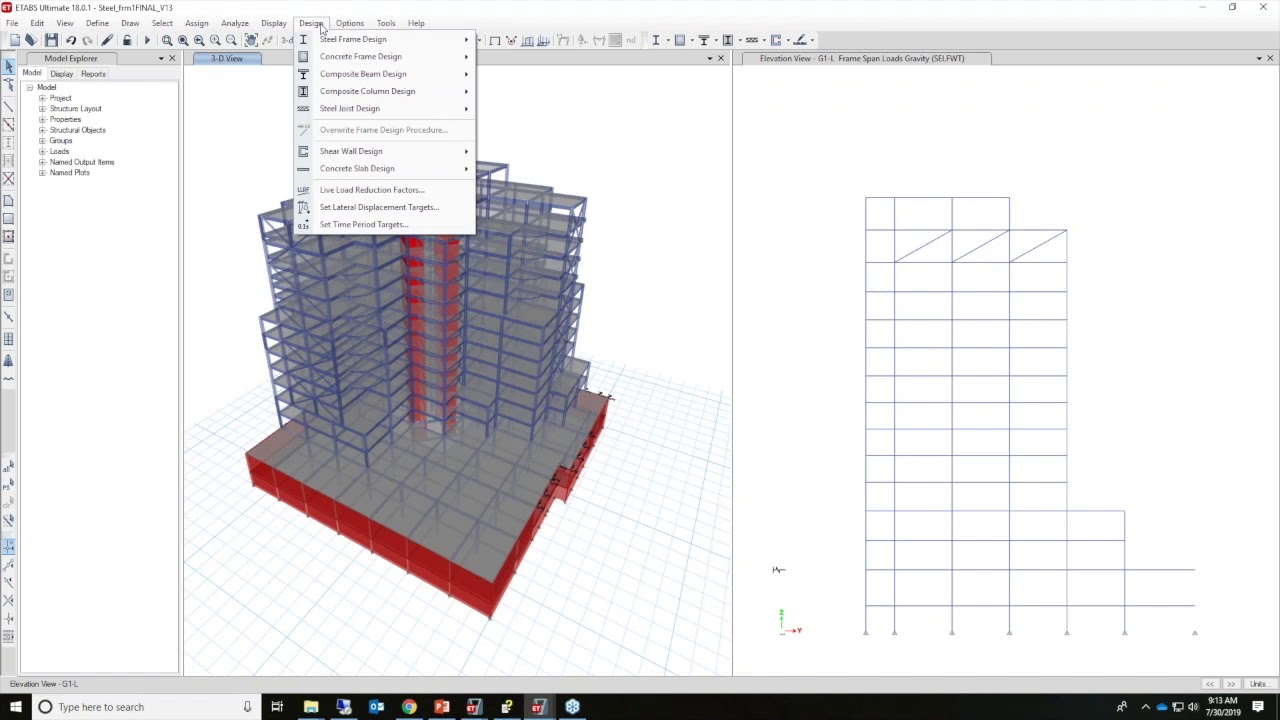Image resolution: width=1280 pixels, height=720 pixels.
Task: Expand the Project tree node
Action: [x=42, y=98]
